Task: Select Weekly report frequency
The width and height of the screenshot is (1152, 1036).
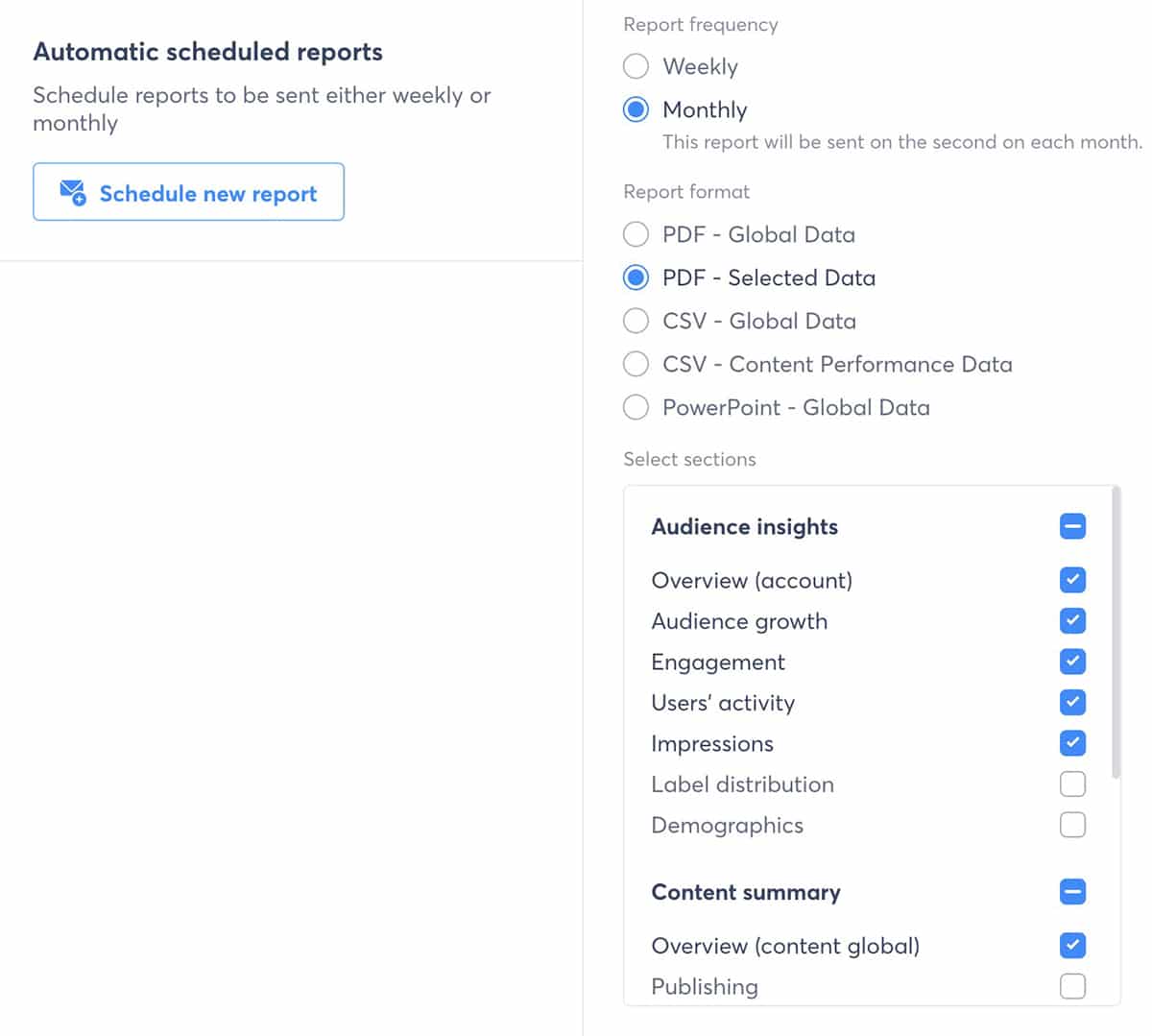Action: click(x=636, y=66)
